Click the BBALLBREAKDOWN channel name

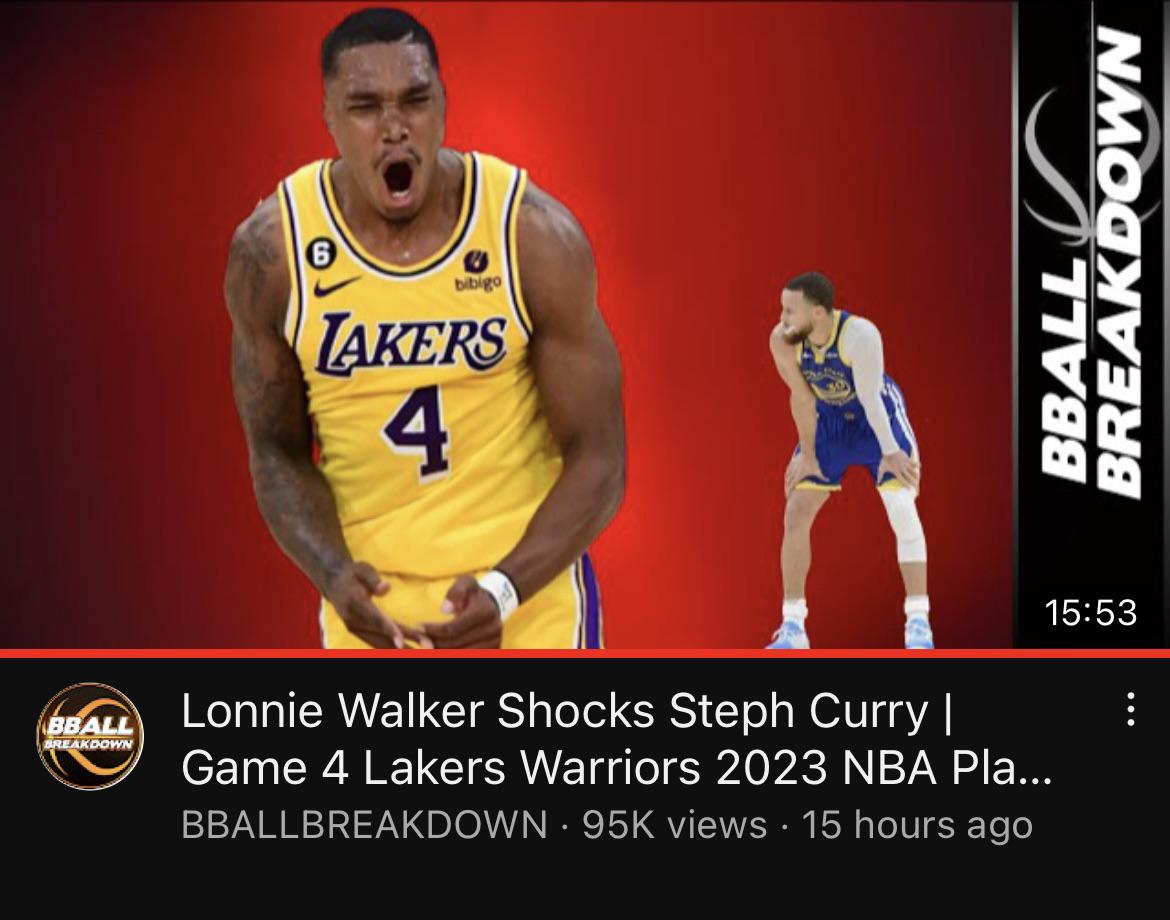coord(364,825)
